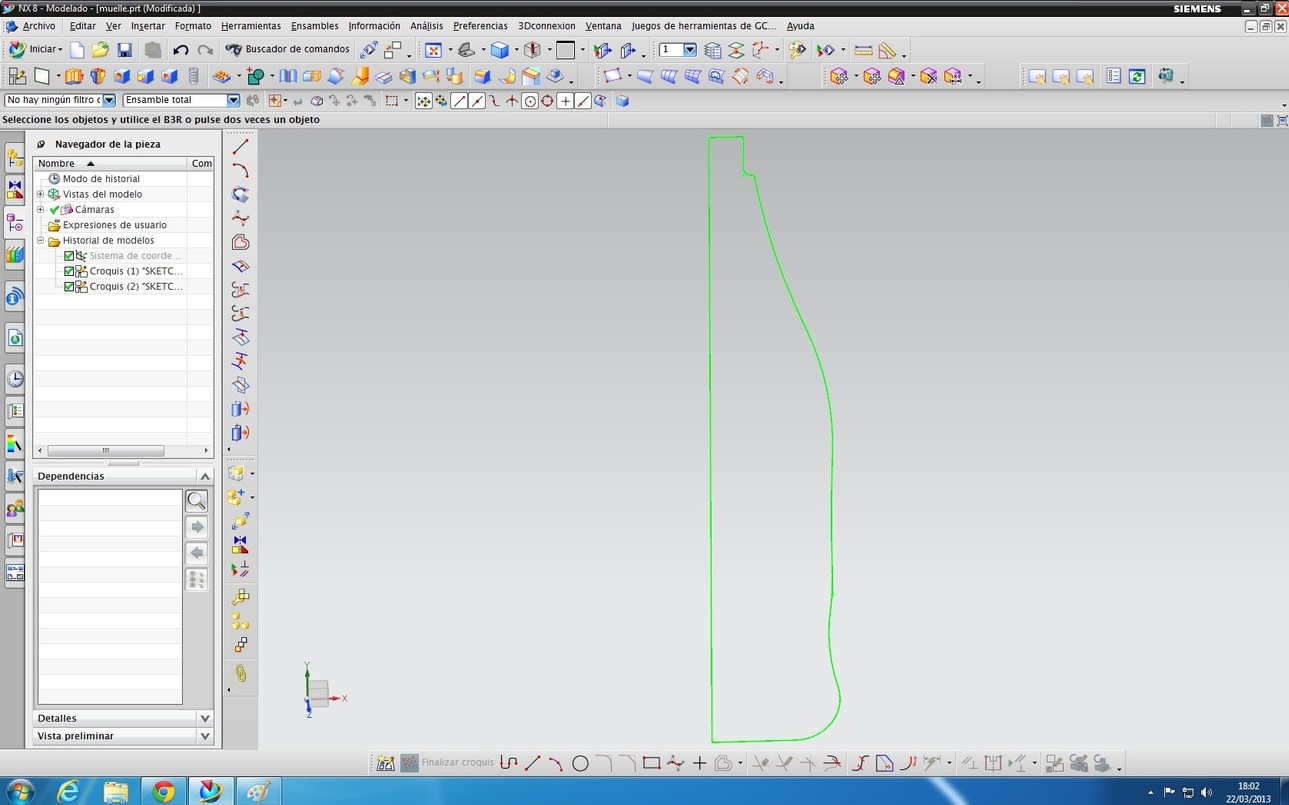The width and height of the screenshot is (1289, 805).
Task: Click the Redo arrow
Action: 205,49
